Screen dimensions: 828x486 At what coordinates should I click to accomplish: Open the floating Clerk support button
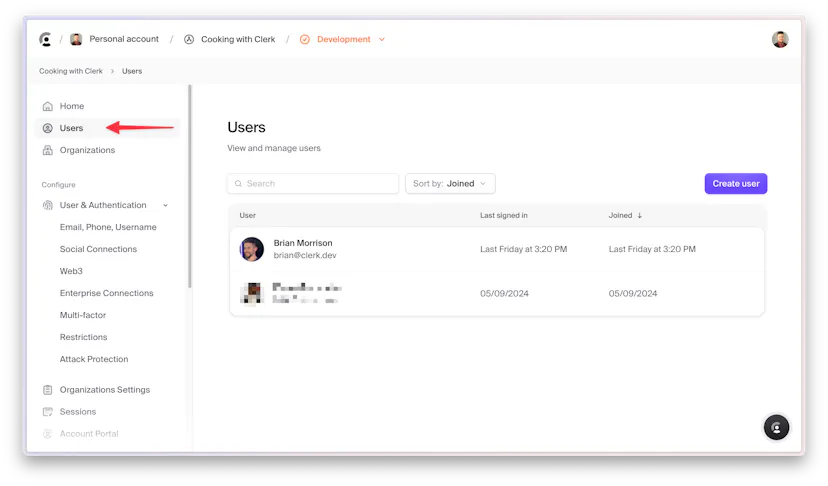[776, 427]
